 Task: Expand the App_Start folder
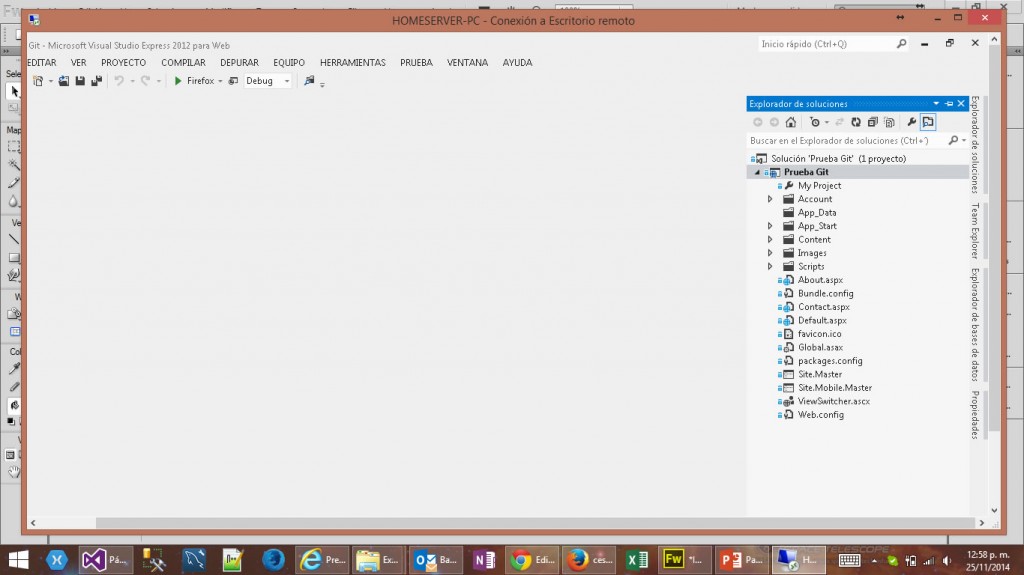pyautogui.click(x=770, y=226)
